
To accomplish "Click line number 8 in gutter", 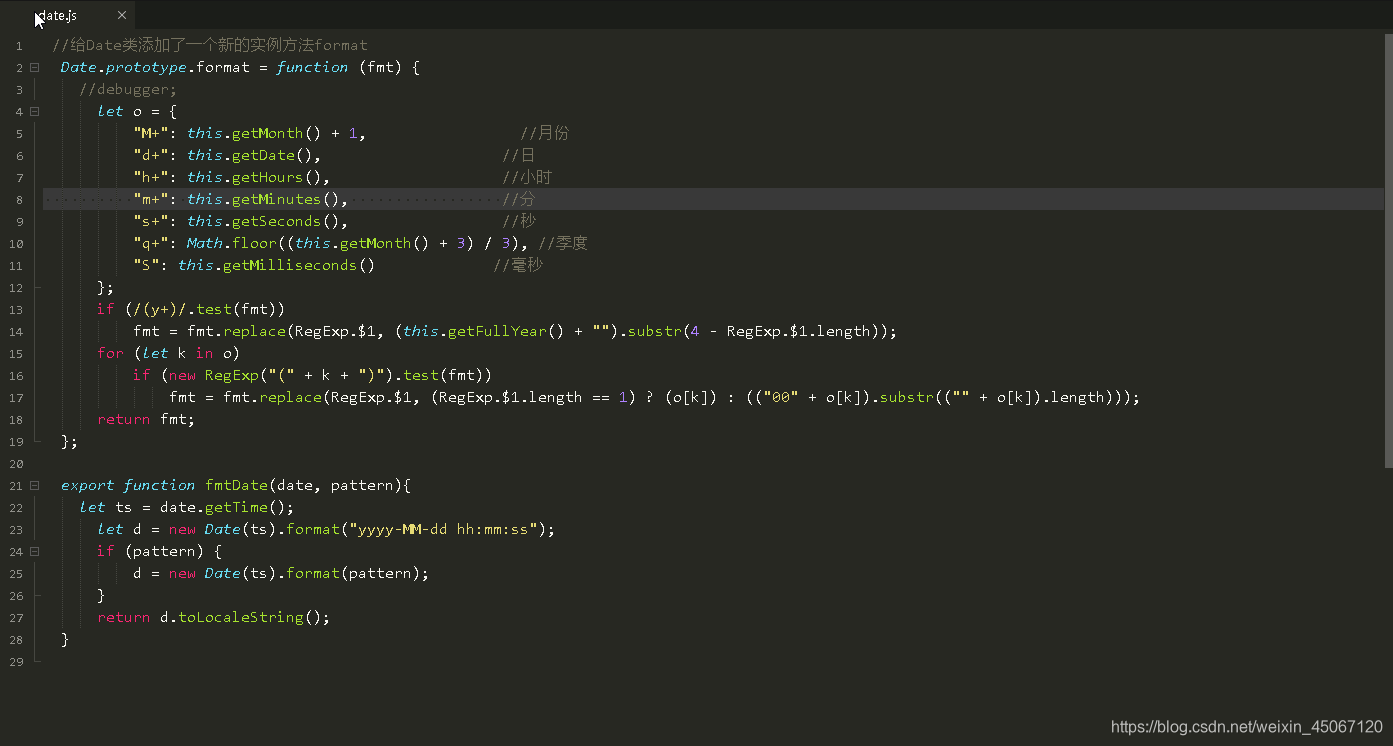I will click(19, 200).
